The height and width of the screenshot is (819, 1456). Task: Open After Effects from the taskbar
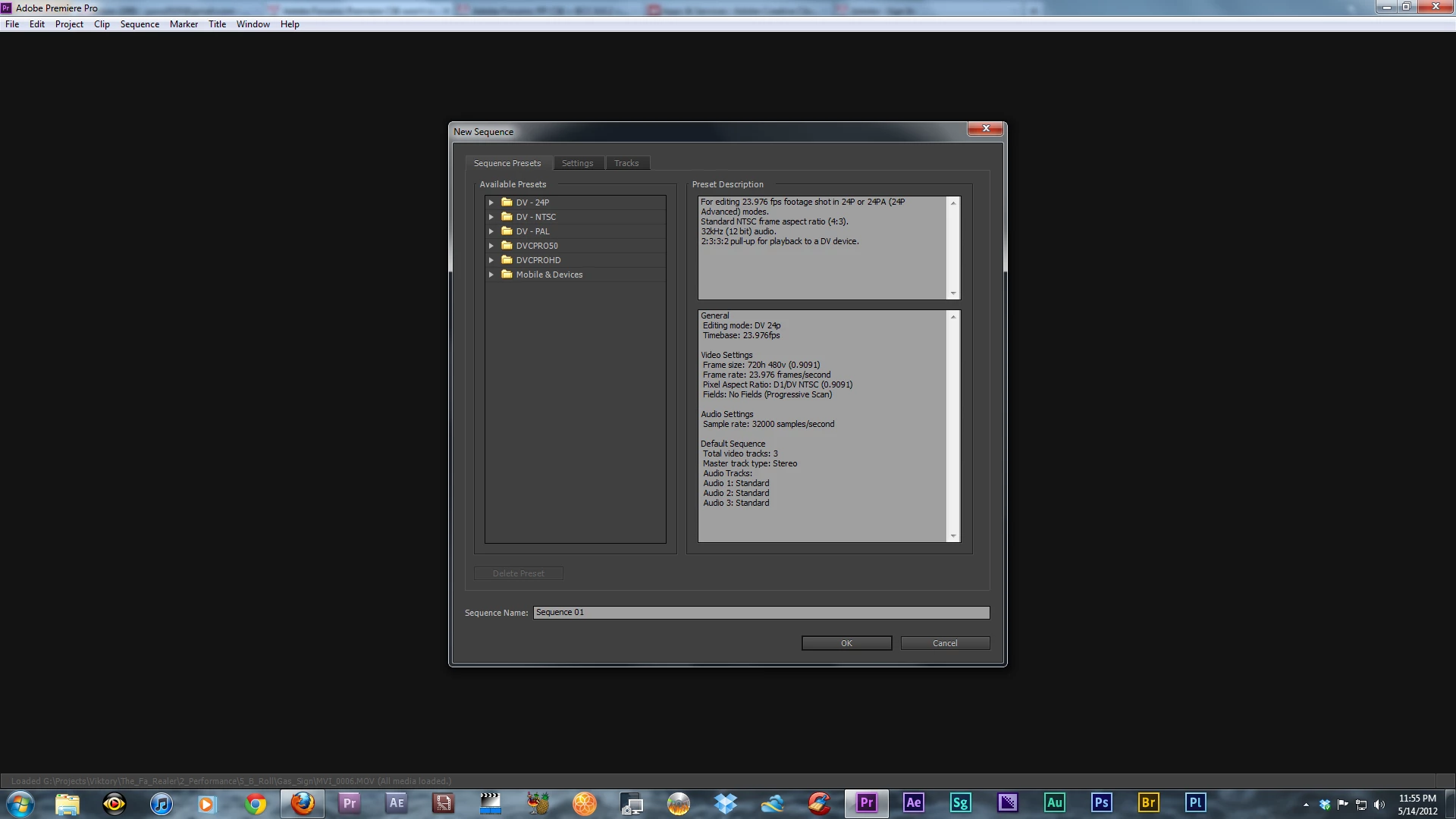tap(914, 803)
